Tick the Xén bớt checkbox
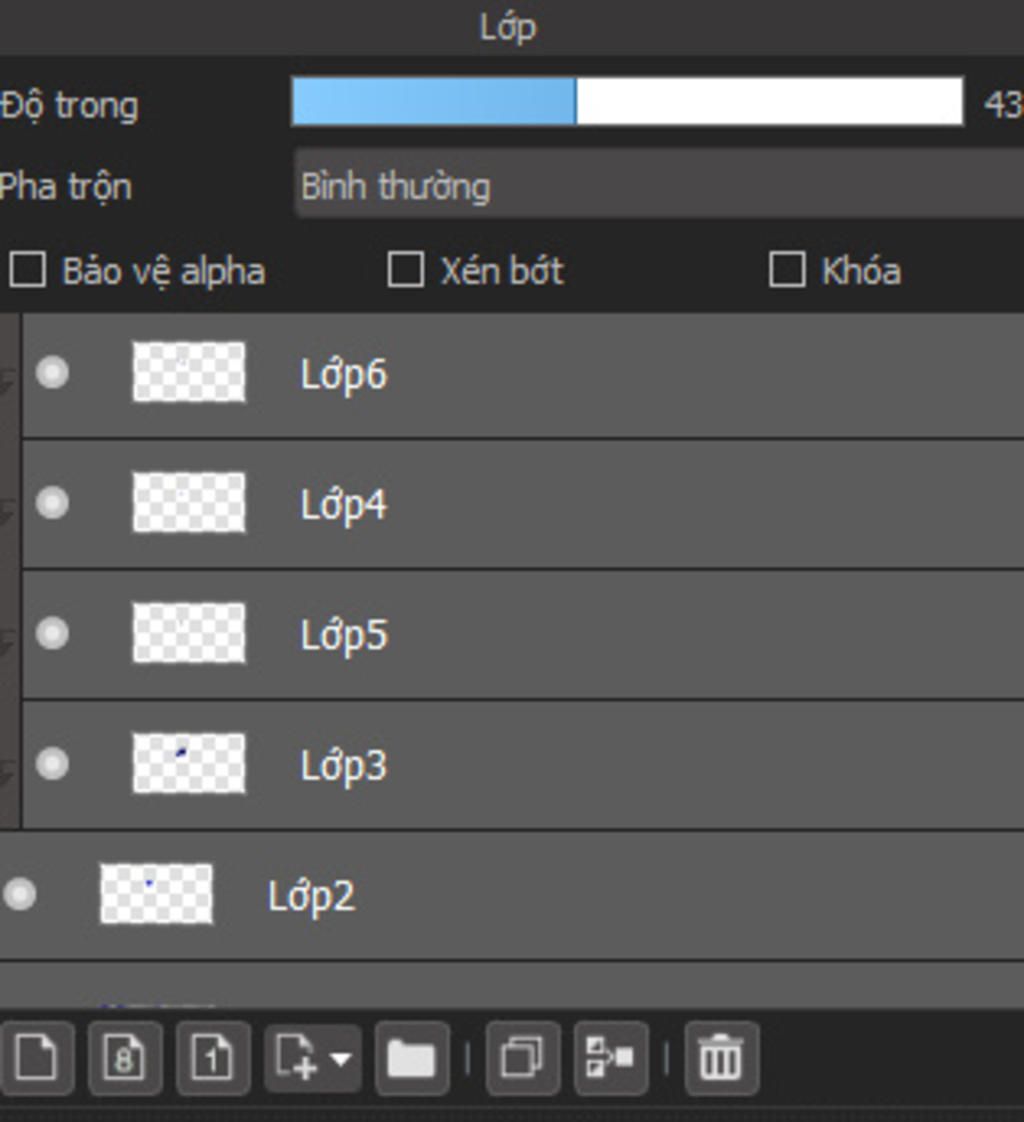Image resolution: width=1024 pixels, height=1122 pixels. 406,270
